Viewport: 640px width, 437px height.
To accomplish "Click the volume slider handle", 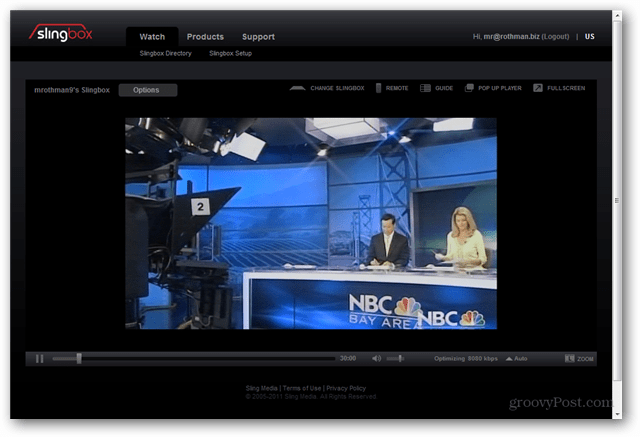I will 400,359.
